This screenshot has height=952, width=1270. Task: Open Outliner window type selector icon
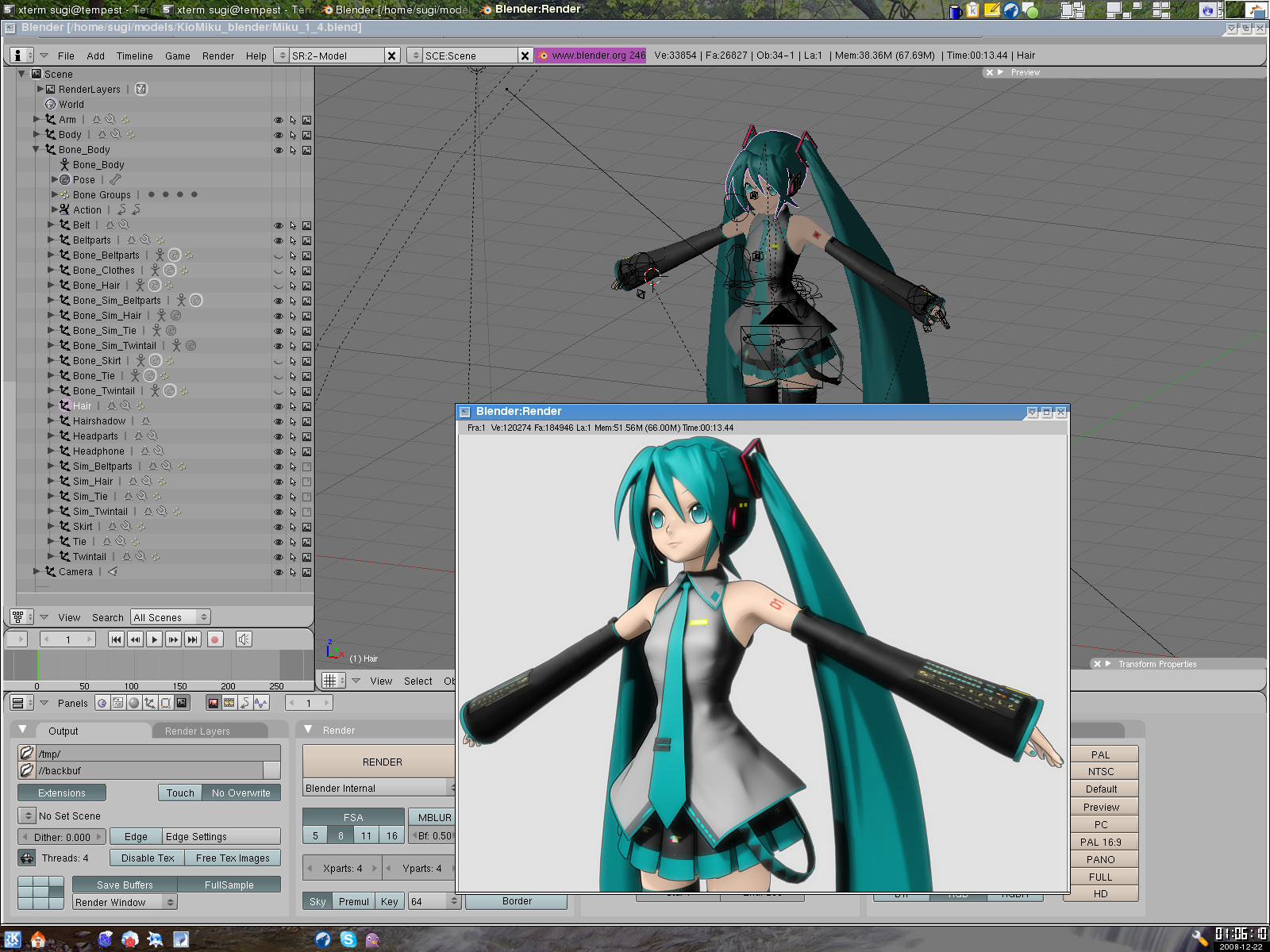click(21, 617)
